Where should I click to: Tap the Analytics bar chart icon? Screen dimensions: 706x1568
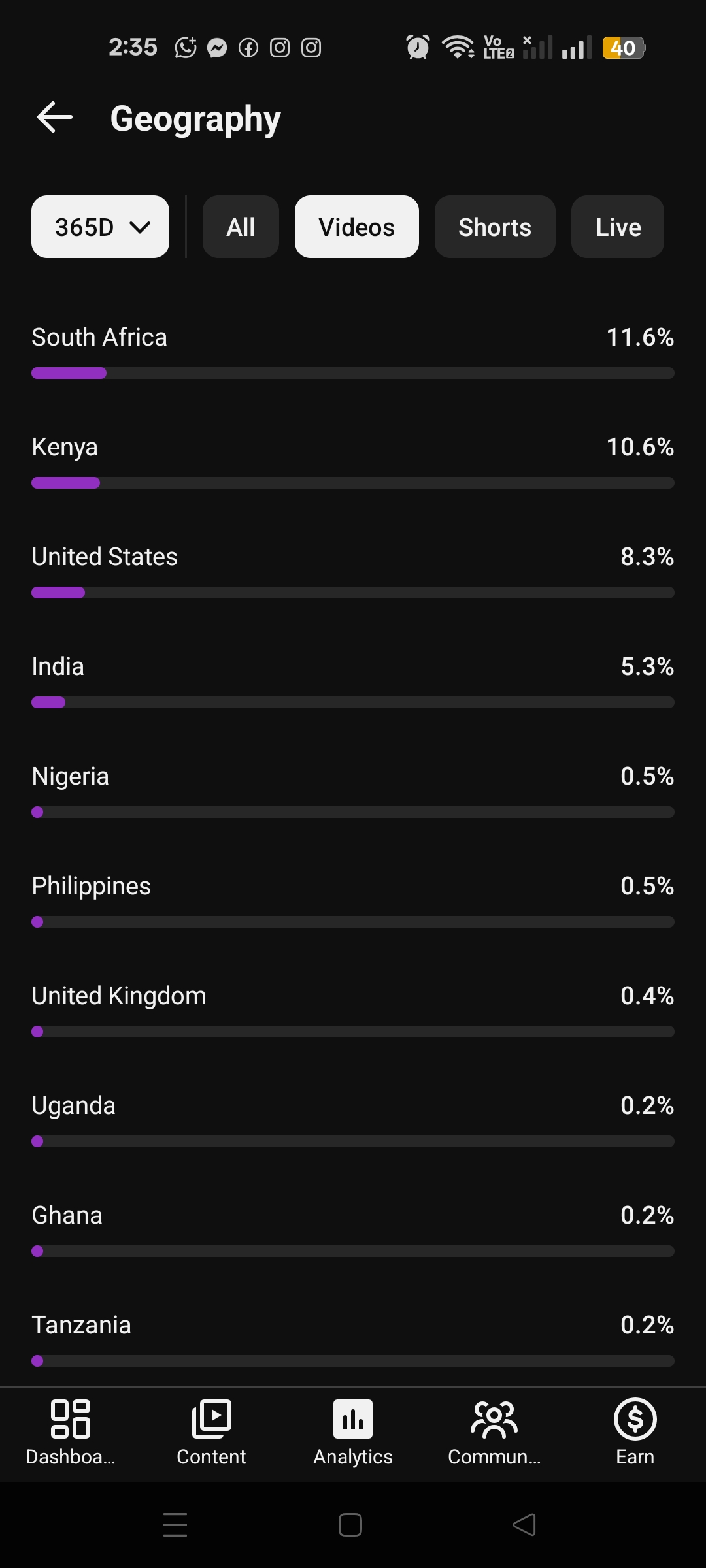click(x=353, y=1419)
